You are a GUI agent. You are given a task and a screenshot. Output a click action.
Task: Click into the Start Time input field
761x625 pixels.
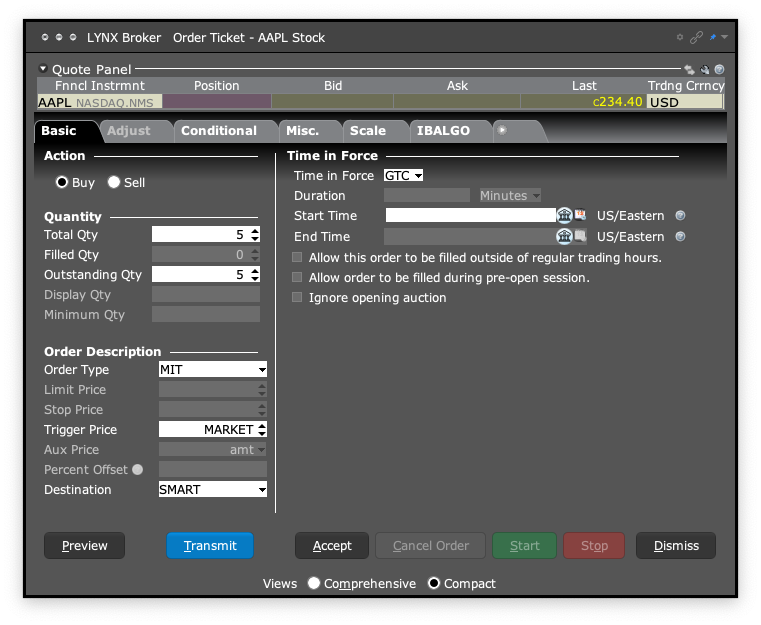tap(470, 215)
